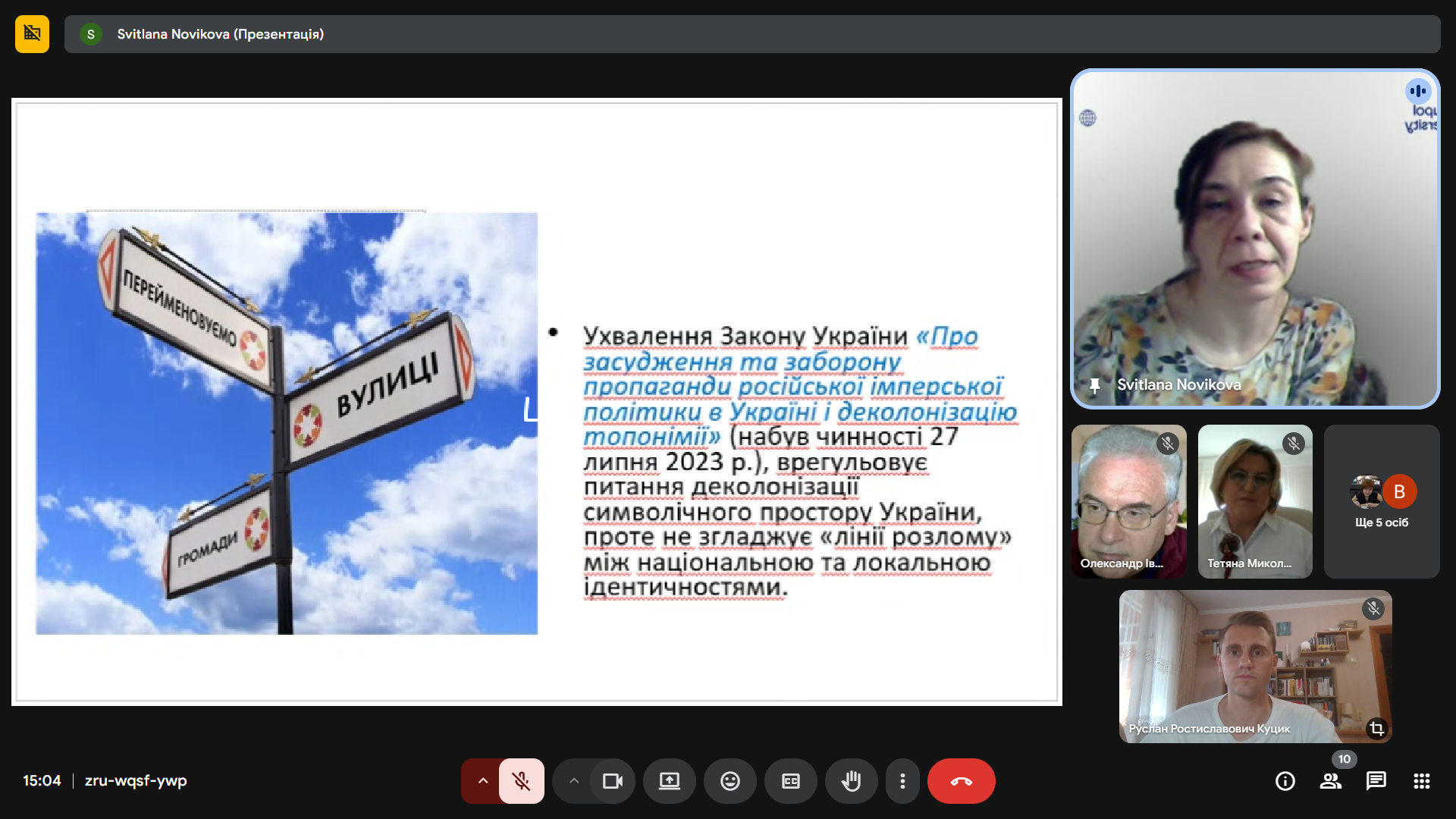Image resolution: width=1456 pixels, height=819 pixels.
Task: Click crop icon on Руслан Куцик tile
Action: (1376, 729)
